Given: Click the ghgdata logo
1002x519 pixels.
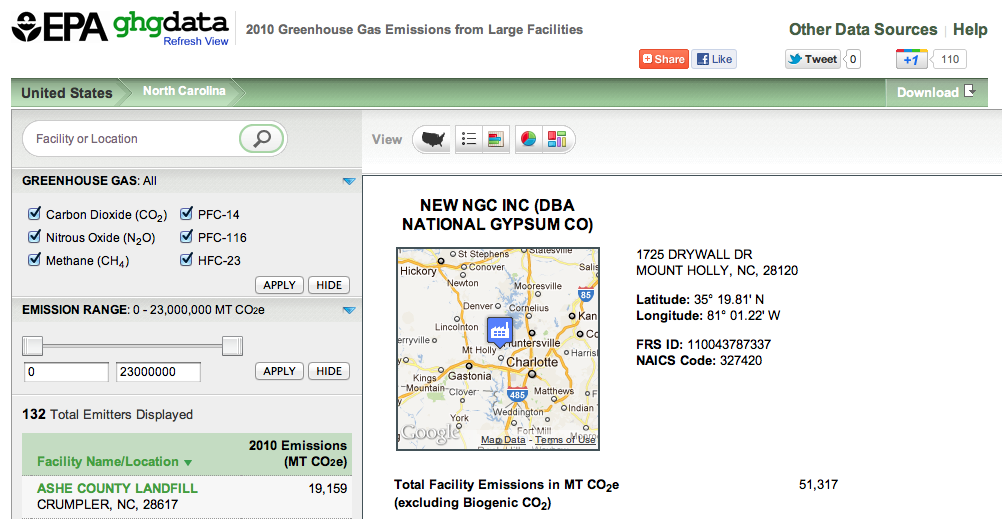Looking at the screenshot, I should coord(171,24).
